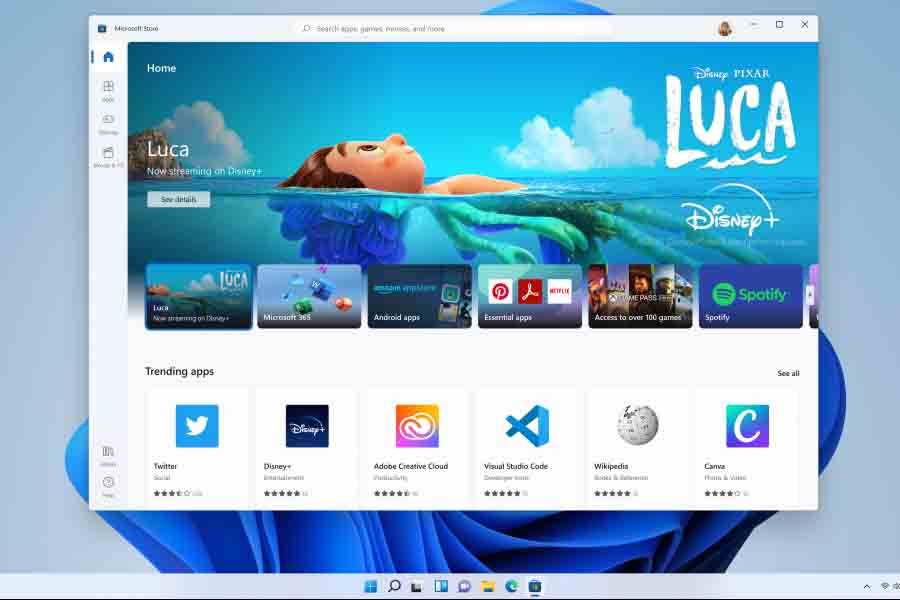The height and width of the screenshot is (600, 900).
Task: View the Essential apps collection
Action: tap(529, 295)
